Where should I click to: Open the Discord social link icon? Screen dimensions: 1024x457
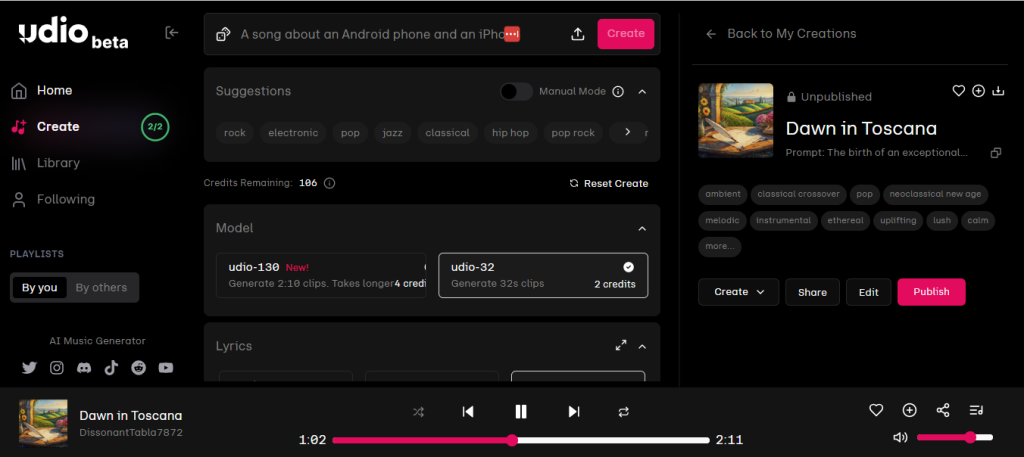click(84, 368)
